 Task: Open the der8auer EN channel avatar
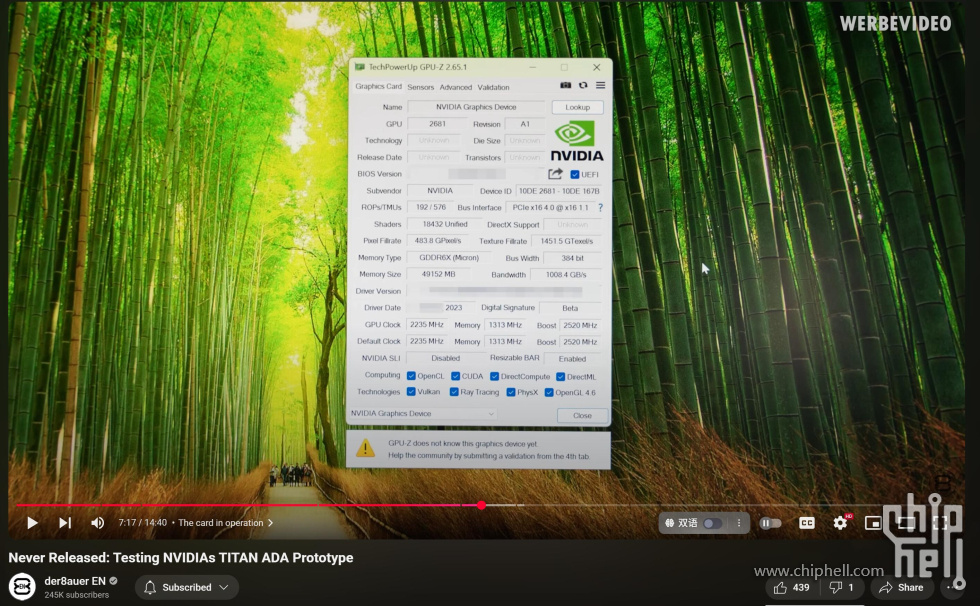click(22, 587)
